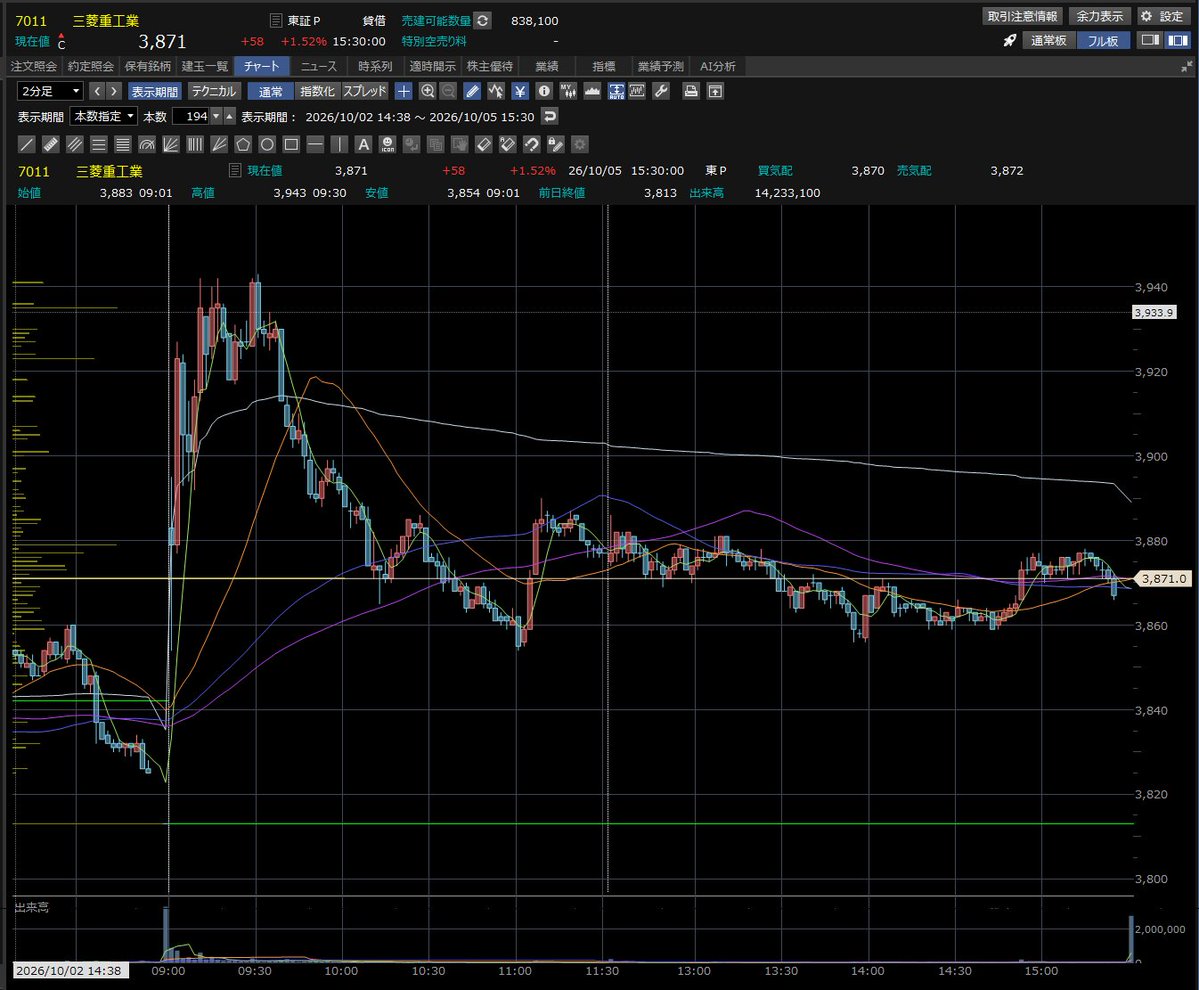
Task: Add a text annotation with the A tool
Action: 363,144
